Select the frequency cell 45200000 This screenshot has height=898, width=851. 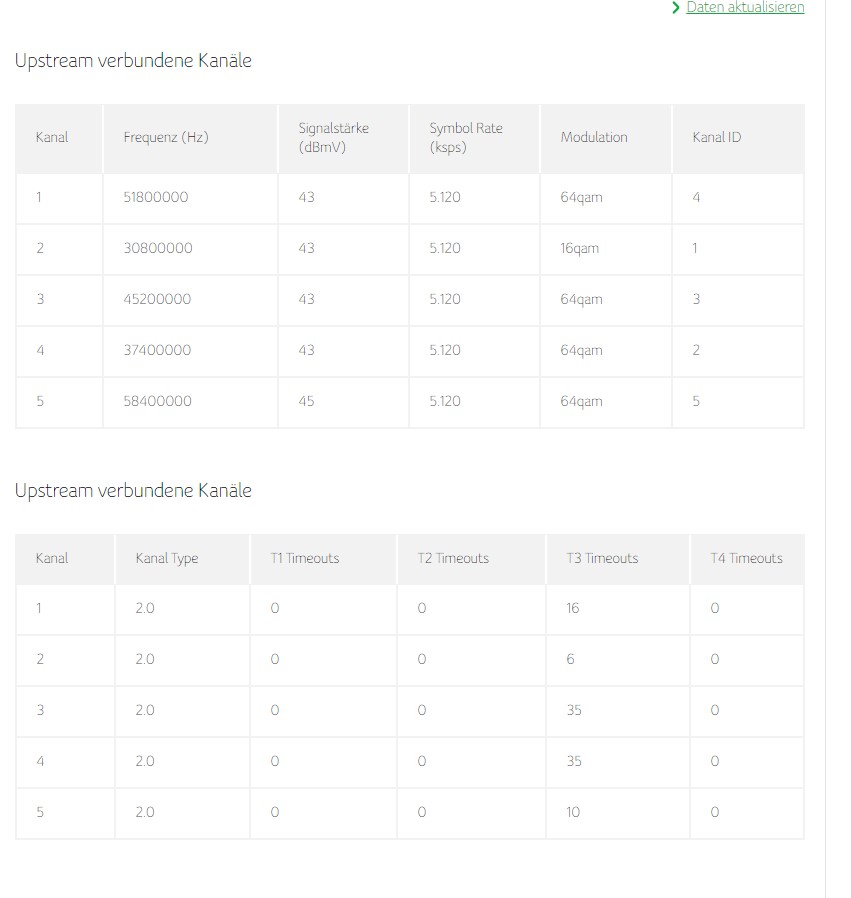coord(157,300)
